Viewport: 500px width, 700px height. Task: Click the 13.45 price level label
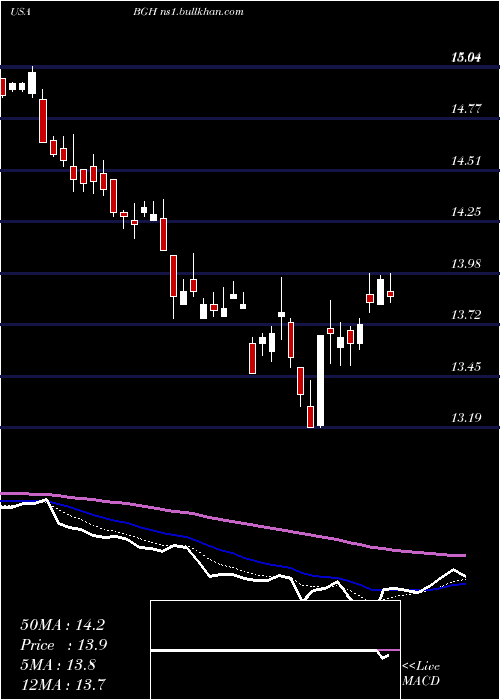(467, 367)
